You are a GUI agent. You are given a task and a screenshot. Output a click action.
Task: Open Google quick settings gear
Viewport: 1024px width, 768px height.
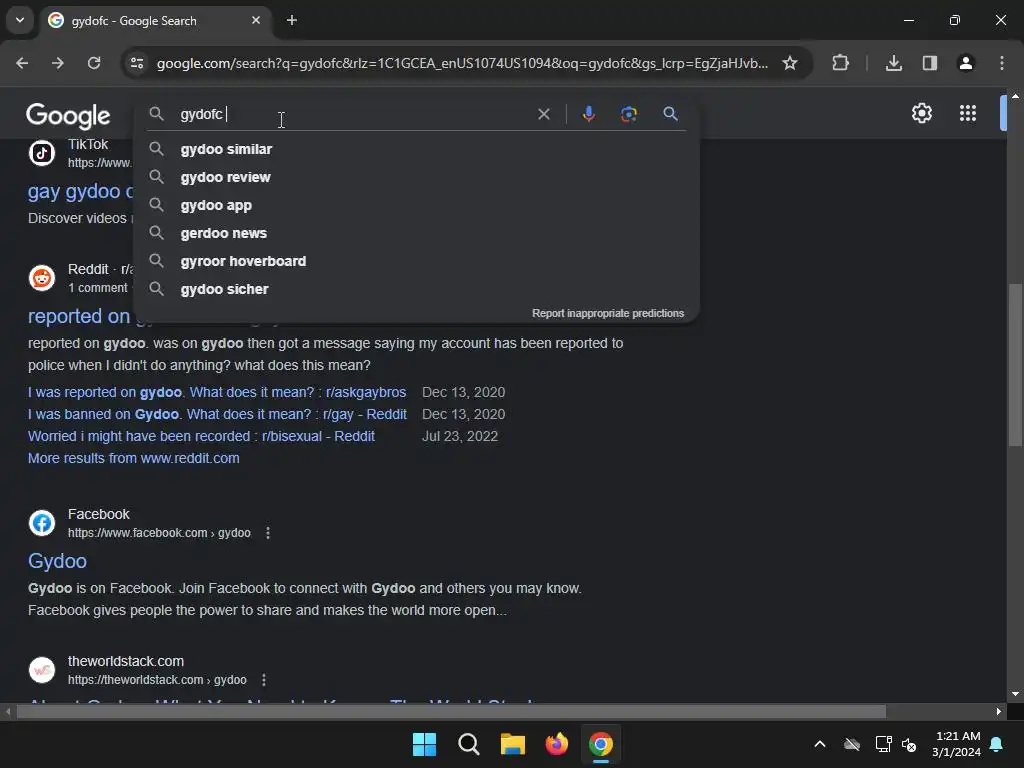pos(921,113)
